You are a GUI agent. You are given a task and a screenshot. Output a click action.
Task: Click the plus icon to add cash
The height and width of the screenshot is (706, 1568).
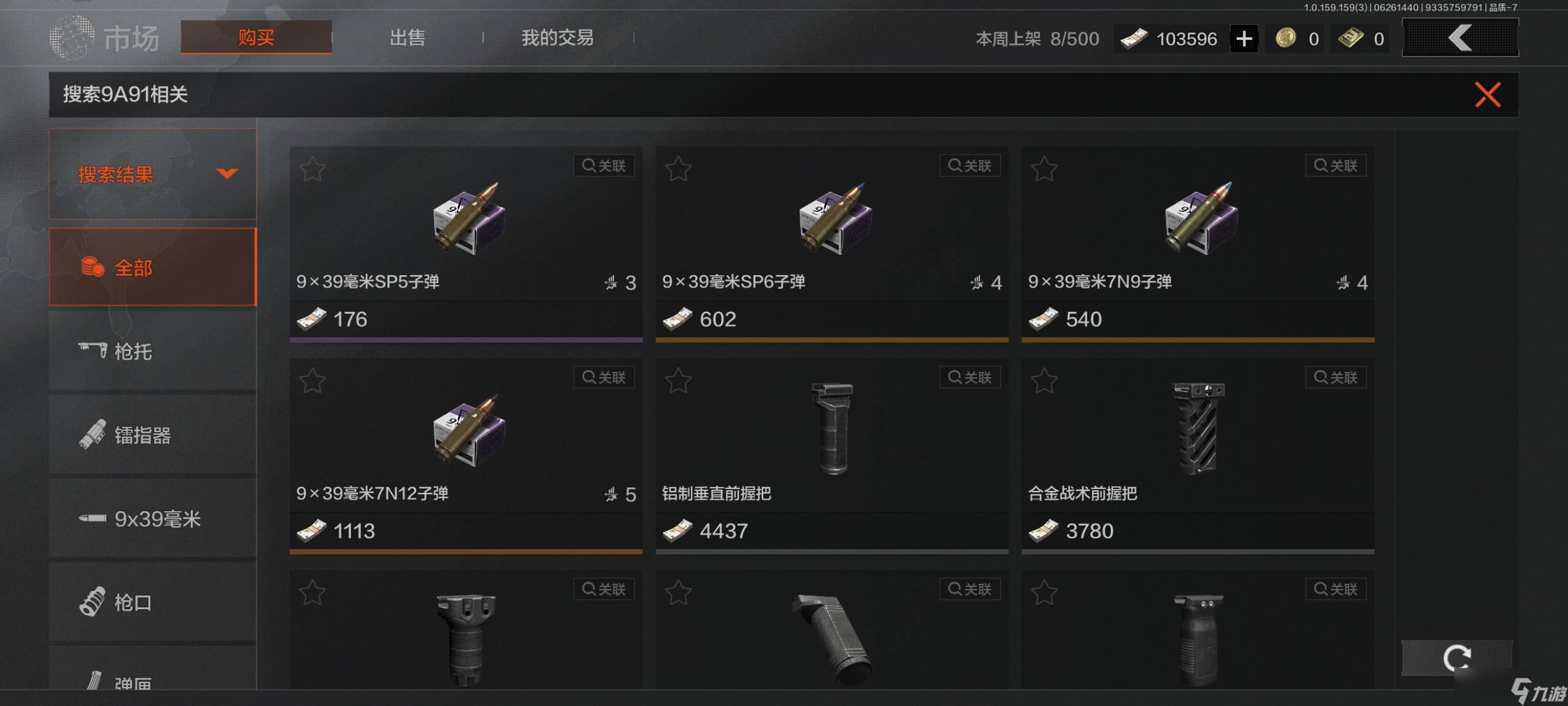[x=1244, y=39]
